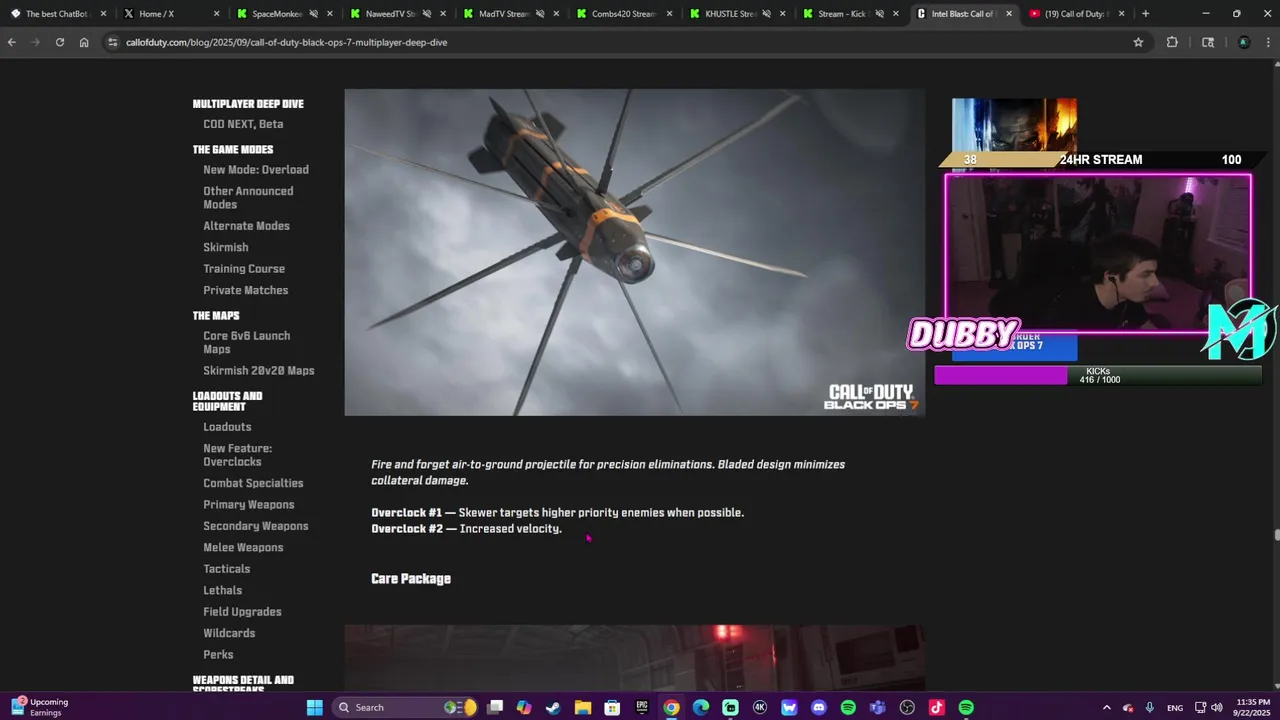This screenshot has height=720, width=1280.
Task: Jump to COD NEXT, Beta section
Action: (x=243, y=124)
